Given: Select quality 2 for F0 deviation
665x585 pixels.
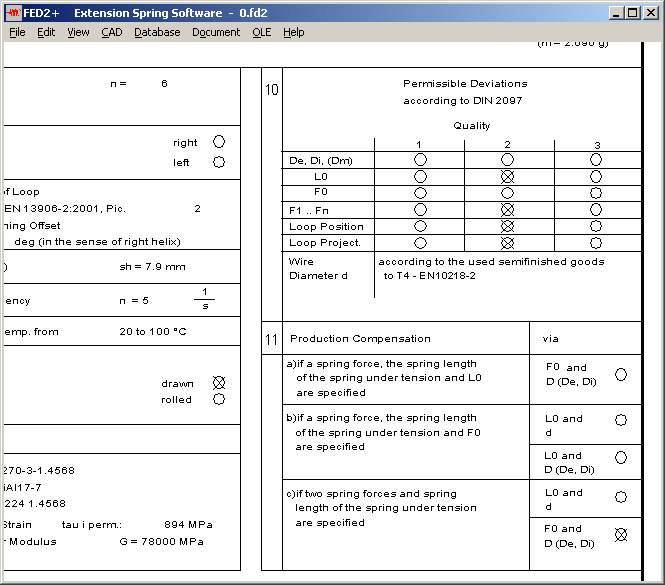Looking at the screenshot, I should (507, 192).
